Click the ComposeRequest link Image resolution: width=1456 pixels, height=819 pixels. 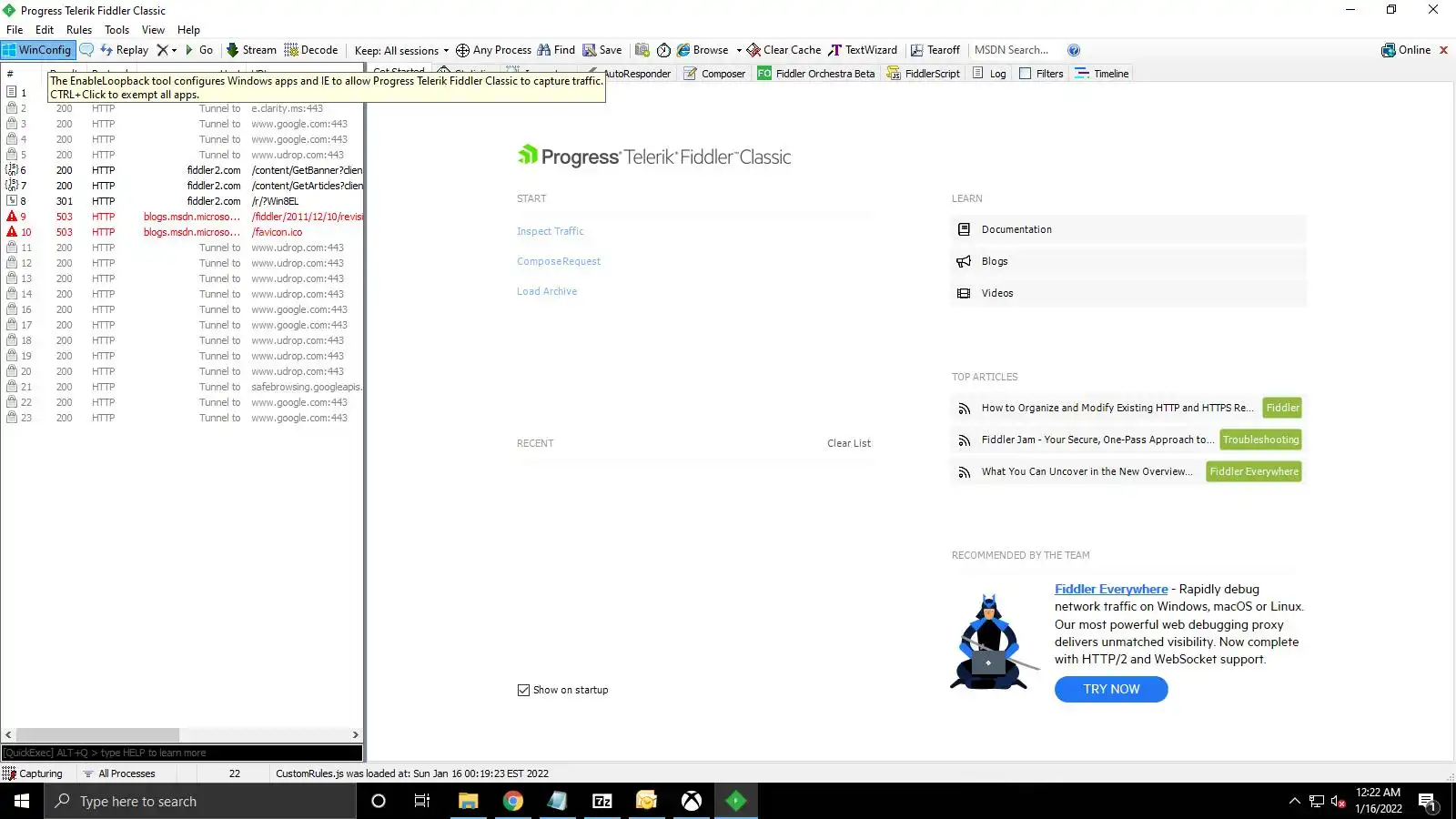(559, 261)
